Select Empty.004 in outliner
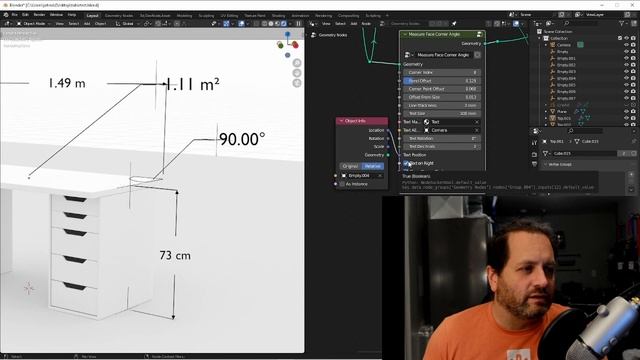This screenshot has width=640, height=360. (566, 78)
